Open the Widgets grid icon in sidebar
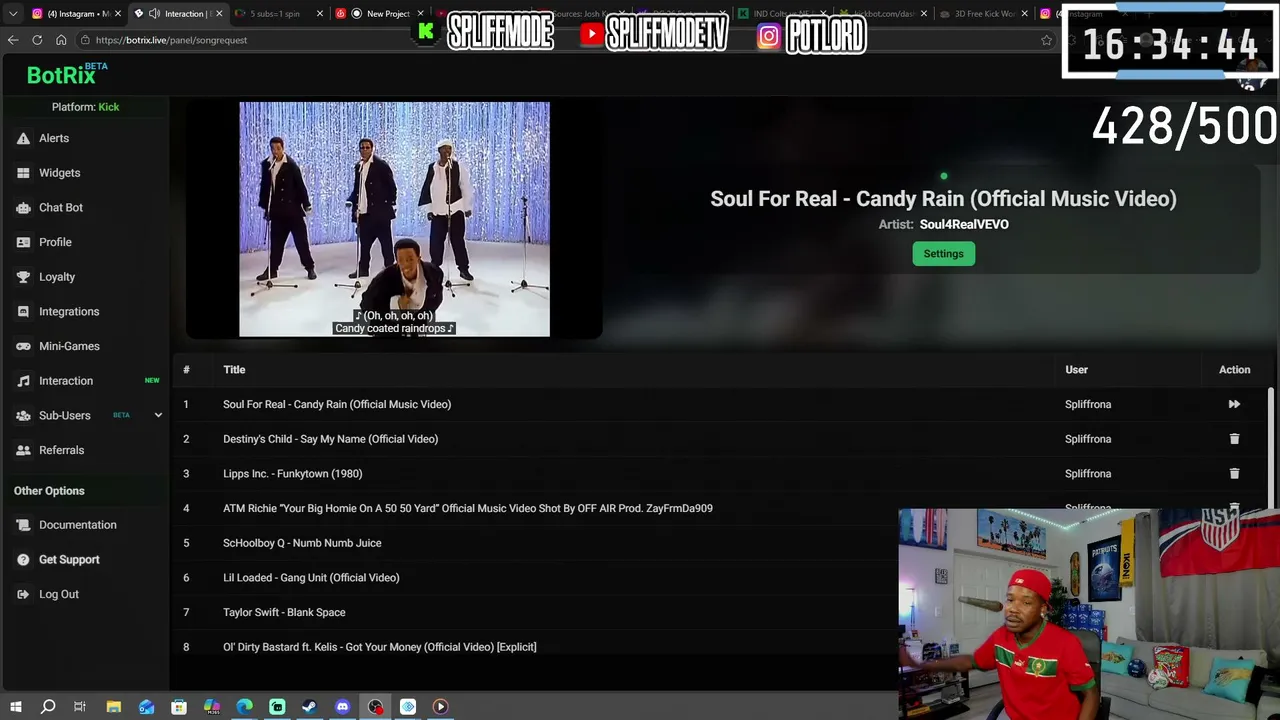 23,173
